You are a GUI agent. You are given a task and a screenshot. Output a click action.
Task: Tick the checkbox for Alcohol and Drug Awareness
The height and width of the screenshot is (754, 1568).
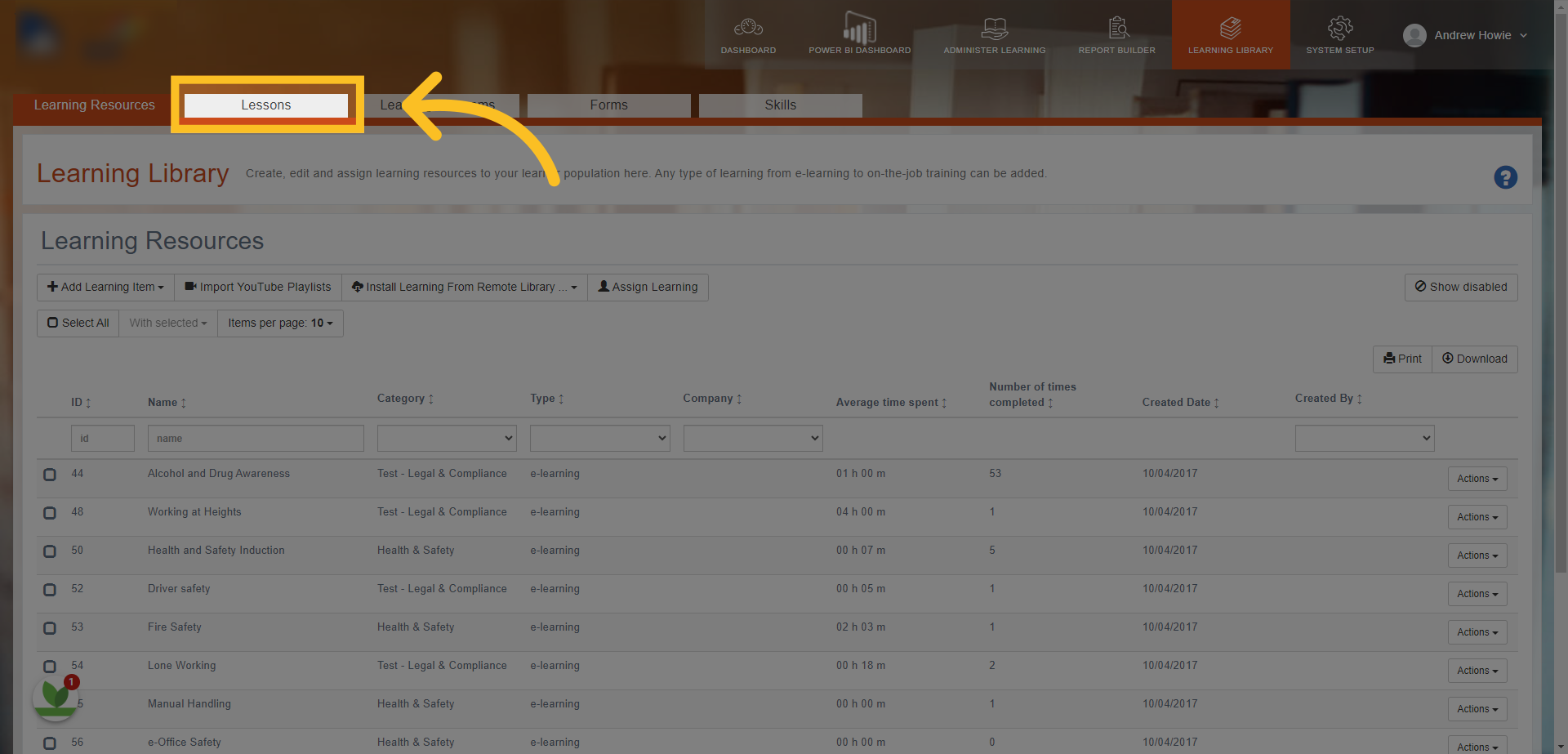click(x=50, y=475)
